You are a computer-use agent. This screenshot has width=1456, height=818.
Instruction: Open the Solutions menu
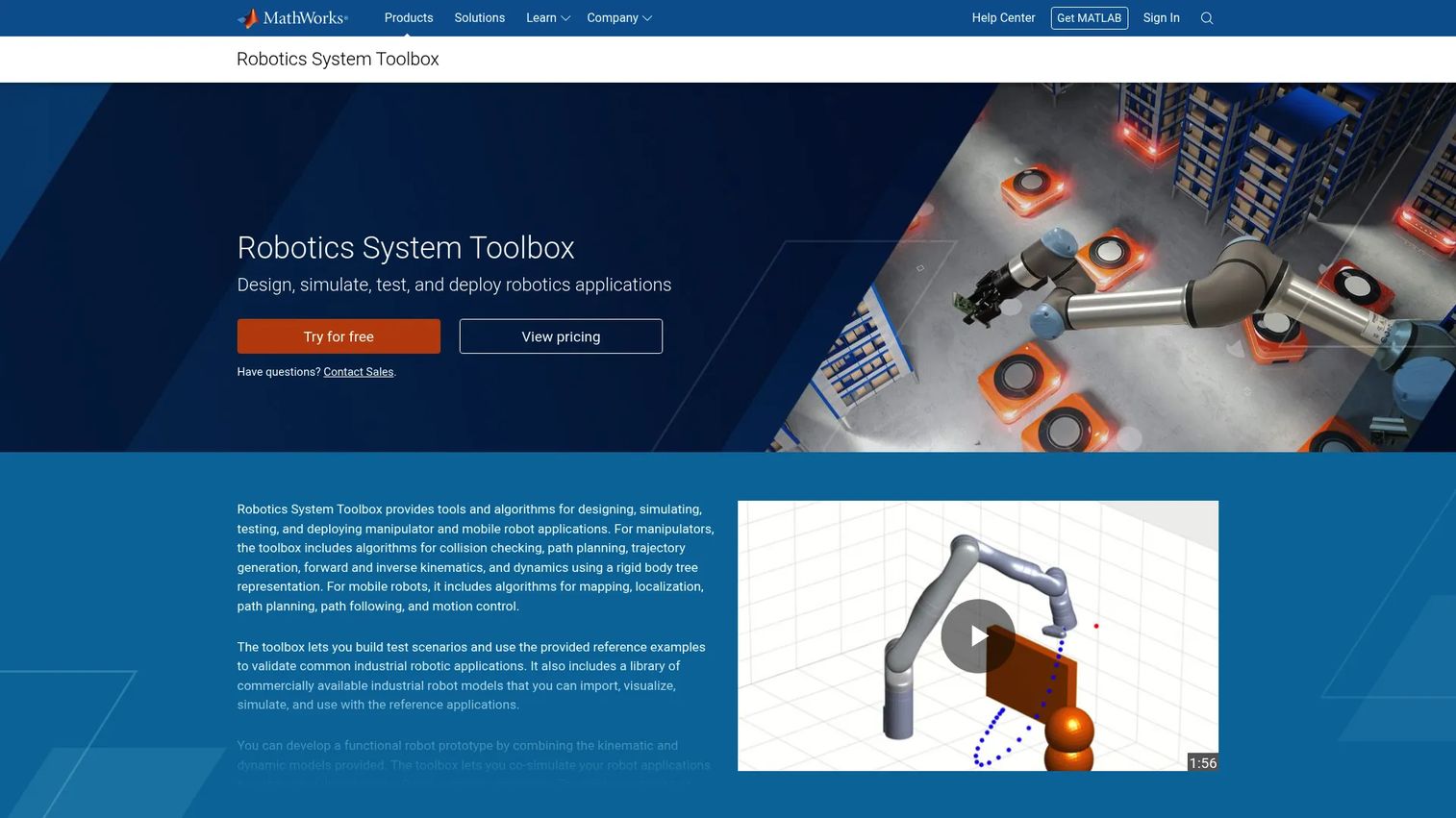pyautogui.click(x=479, y=18)
